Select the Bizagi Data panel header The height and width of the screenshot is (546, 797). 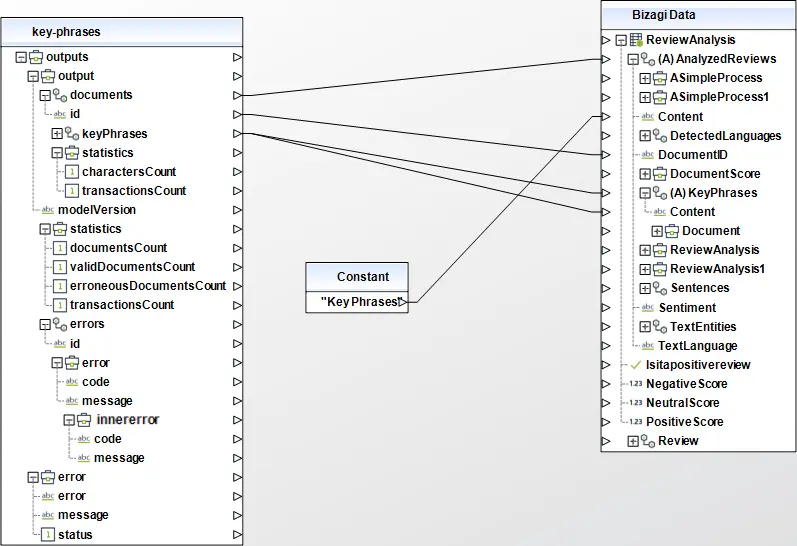(x=698, y=15)
